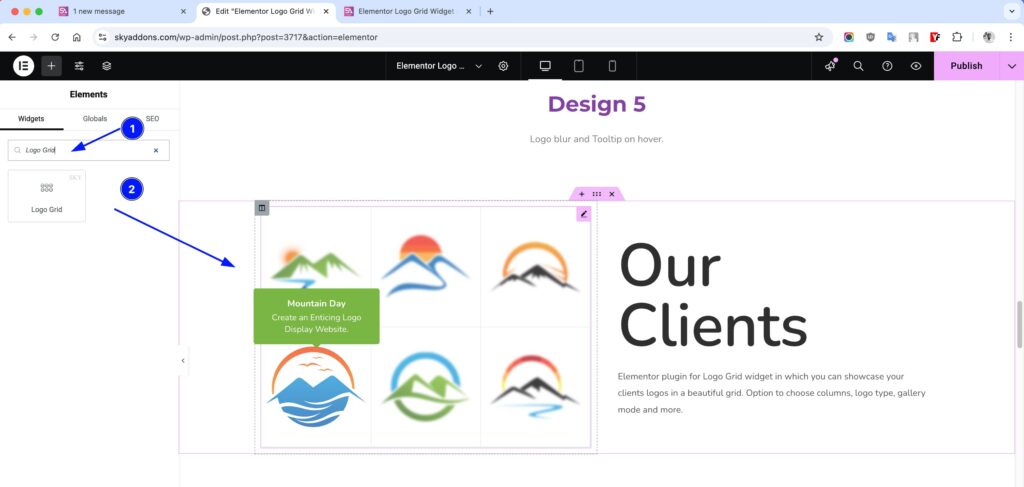The width and height of the screenshot is (1024, 487).
Task: Switch to 'Elementor Logo Grid Widget' browser tab
Action: [x=407, y=11]
